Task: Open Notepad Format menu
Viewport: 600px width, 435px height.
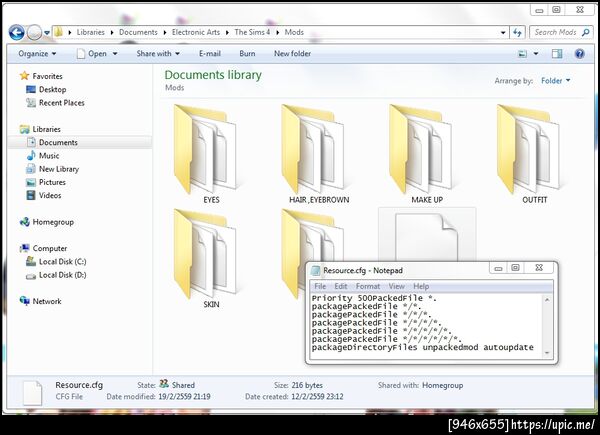Action: pos(368,286)
